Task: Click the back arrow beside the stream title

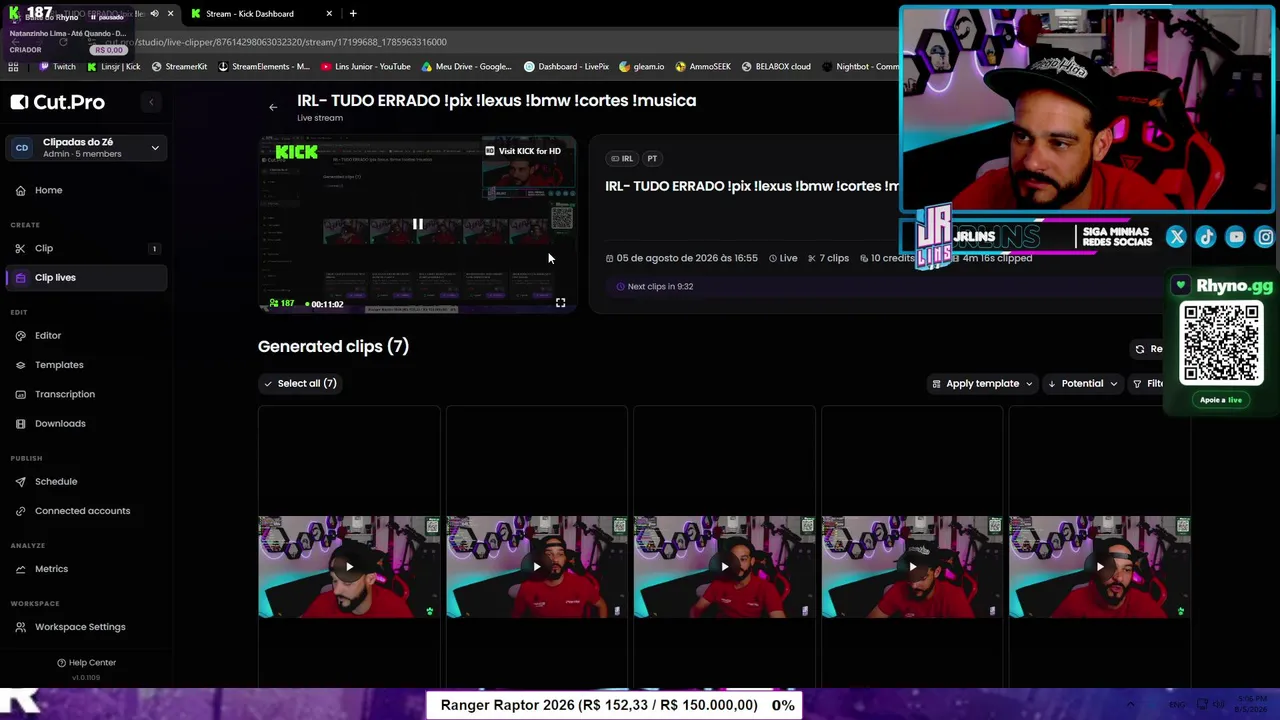Action: pyautogui.click(x=273, y=107)
